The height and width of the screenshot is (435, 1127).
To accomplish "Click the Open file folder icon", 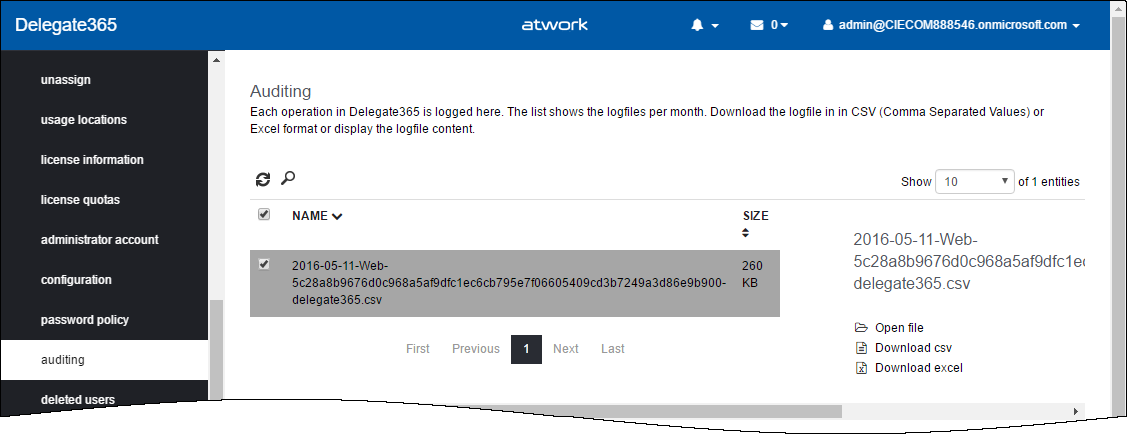I will pyautogui.click(x=861, y=328).
